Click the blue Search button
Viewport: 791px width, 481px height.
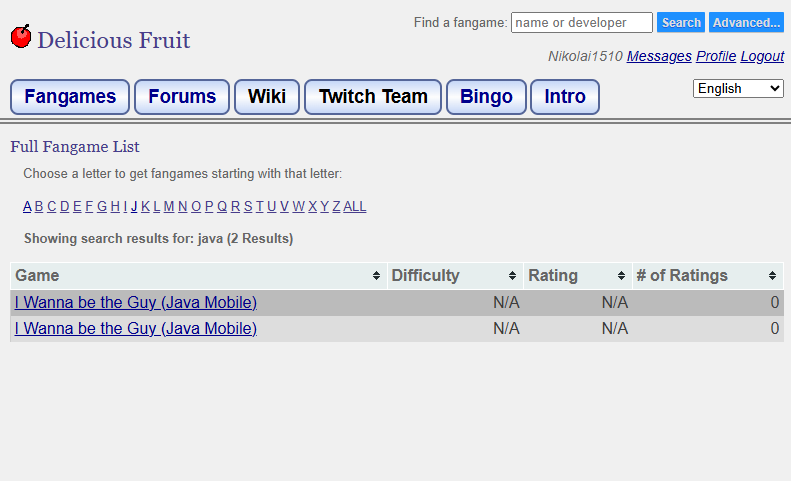click(681, 23)
